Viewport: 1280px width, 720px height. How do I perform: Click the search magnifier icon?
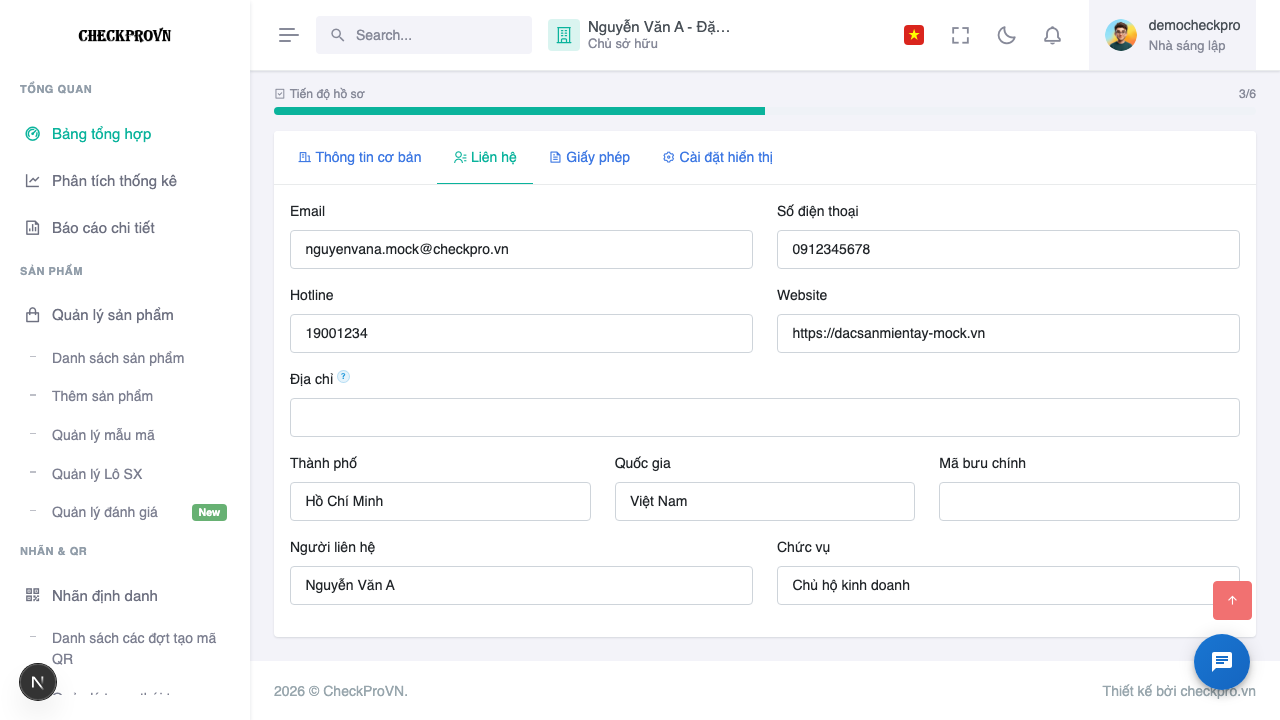pyautogui.click(x=338, y=35)
